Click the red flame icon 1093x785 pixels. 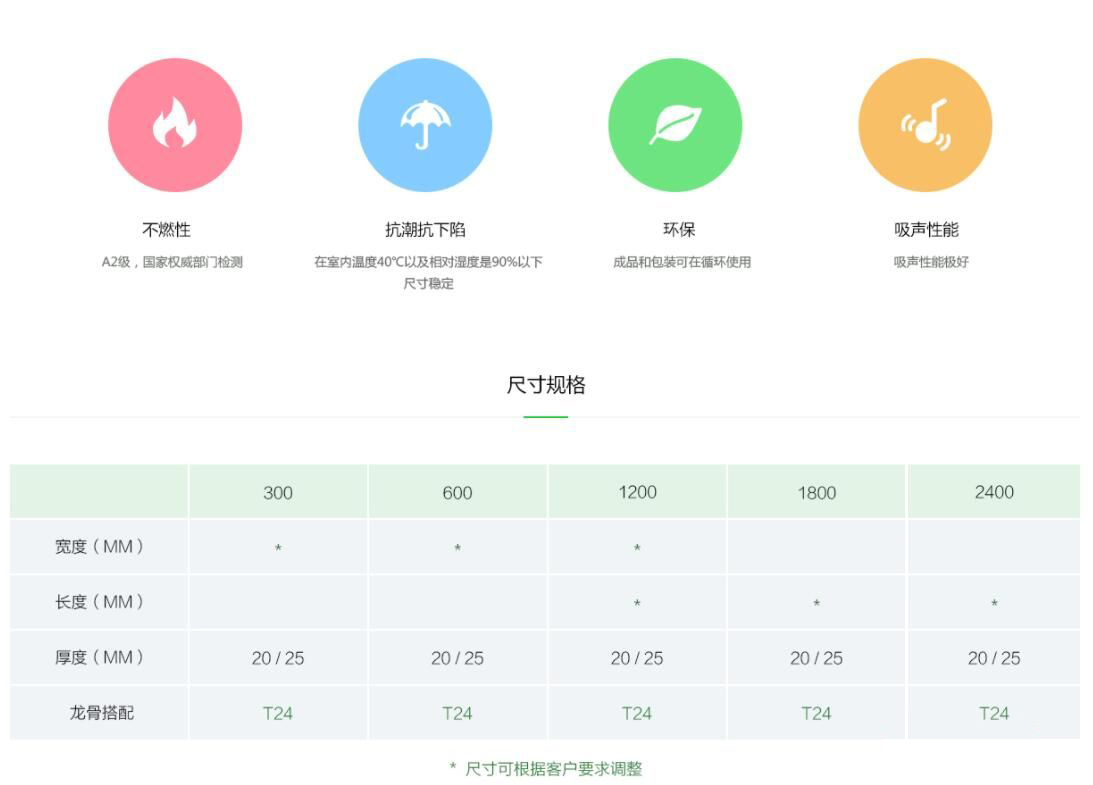tap(175, 125)
